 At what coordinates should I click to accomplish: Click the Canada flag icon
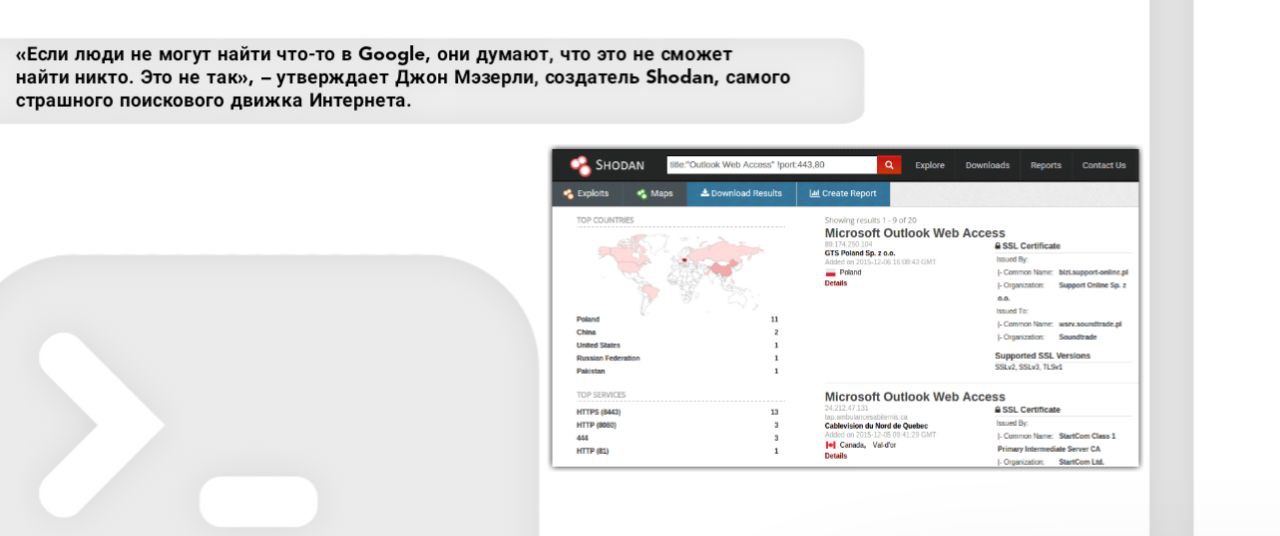830,445
